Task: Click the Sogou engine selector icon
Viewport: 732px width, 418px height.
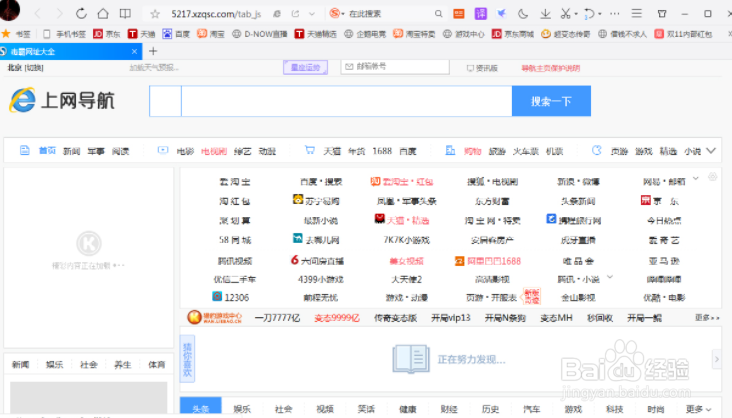Action: pos(334,13)
